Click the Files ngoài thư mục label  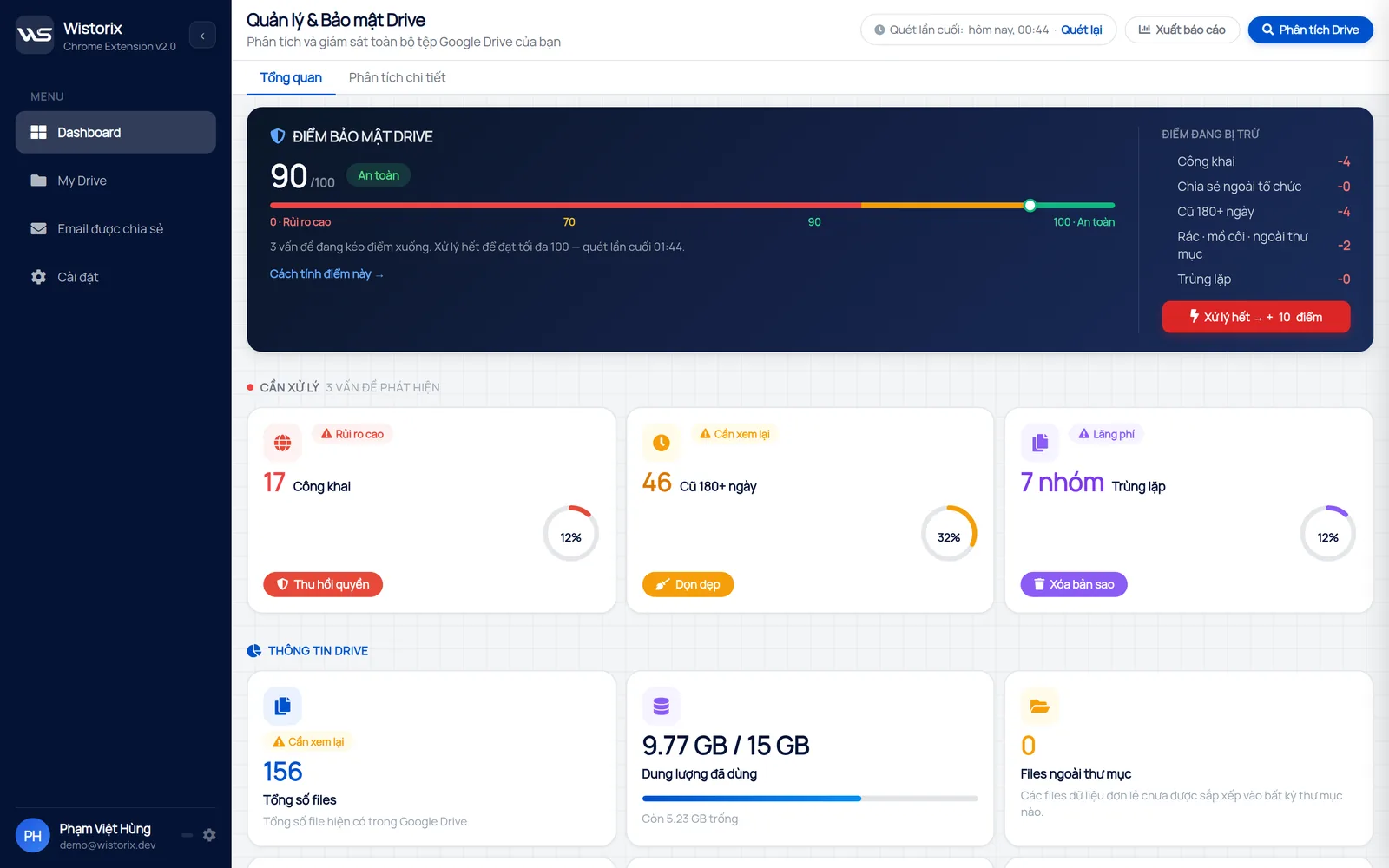1076,774
